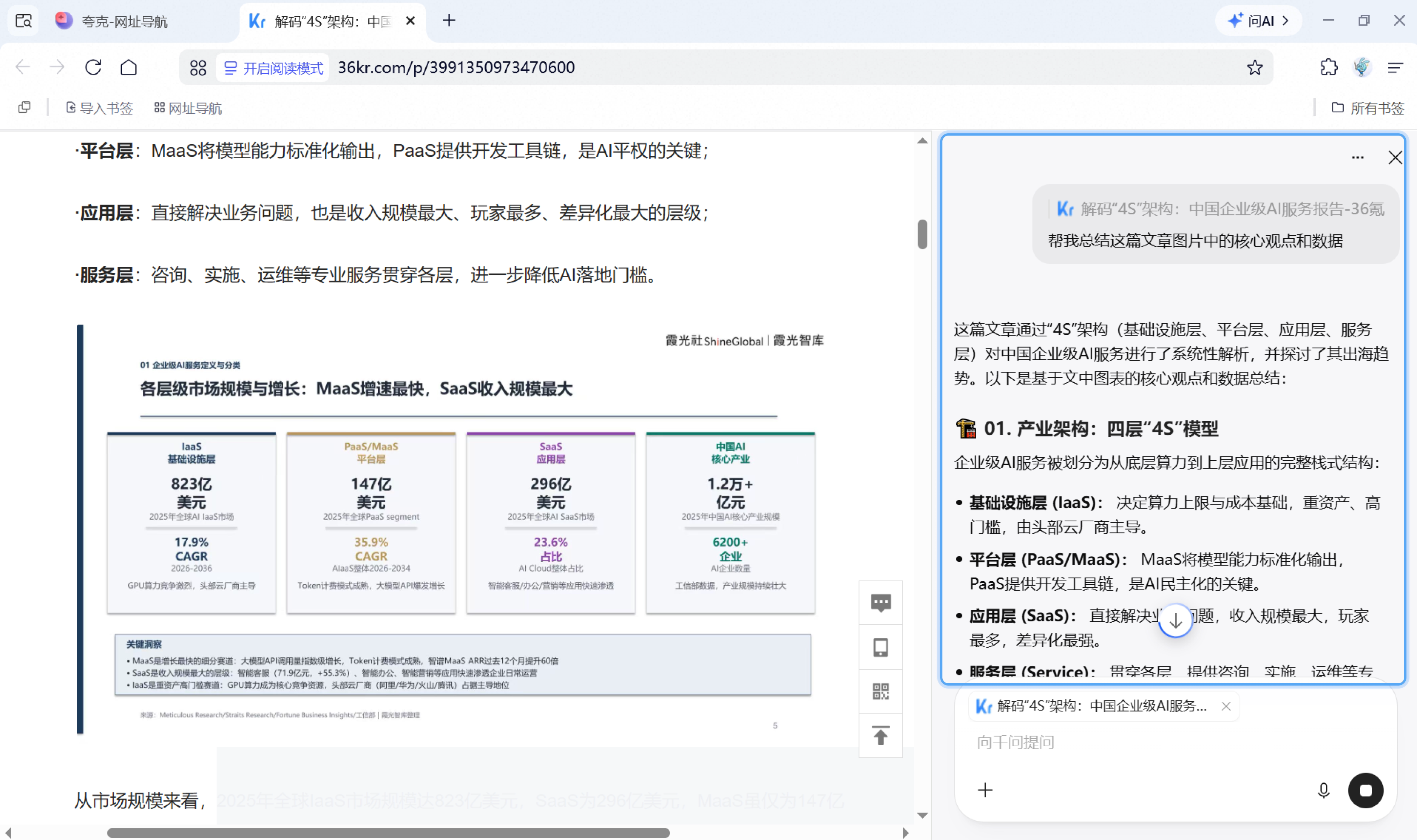Jump to latest AI reply with the down-arrow button

(1175, 620)
